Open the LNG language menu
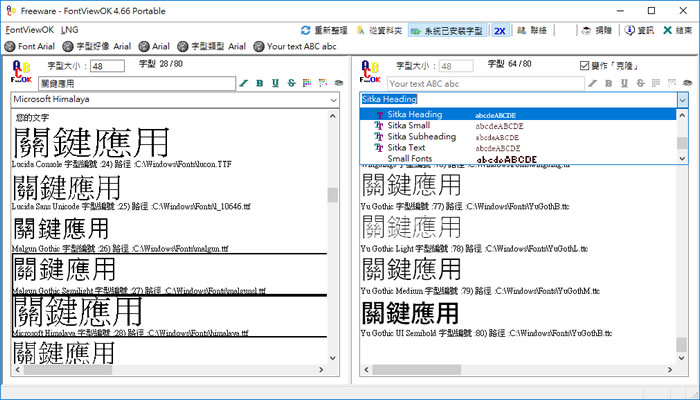 (x=69, y=30)
